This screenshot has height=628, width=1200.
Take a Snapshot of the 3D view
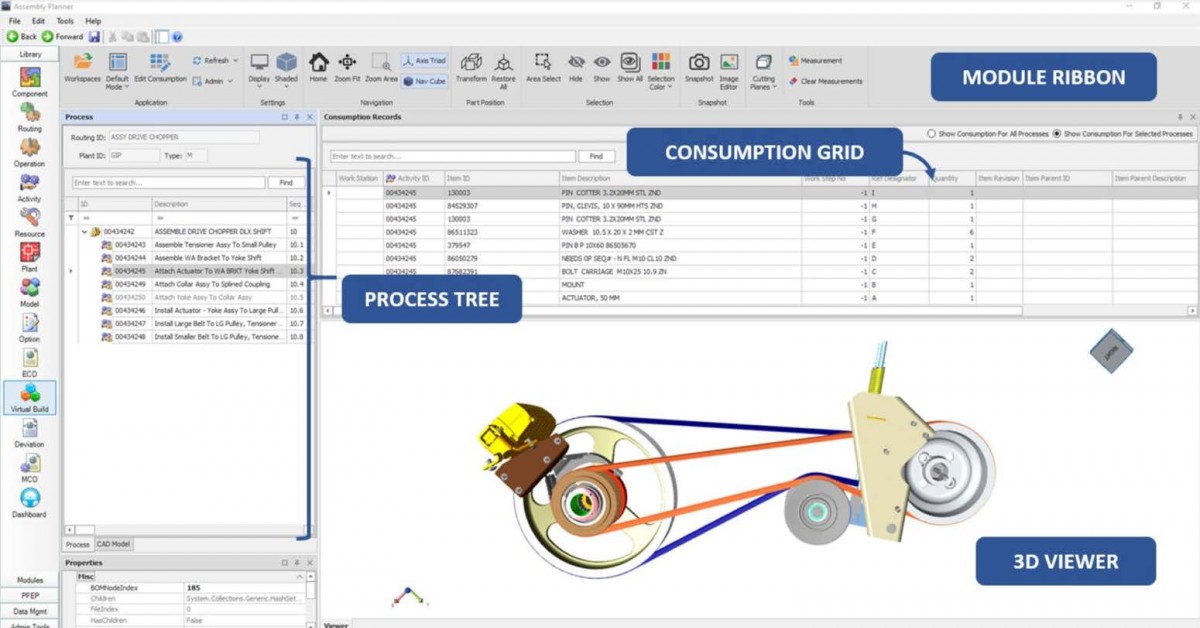click(x=698, y=68)
